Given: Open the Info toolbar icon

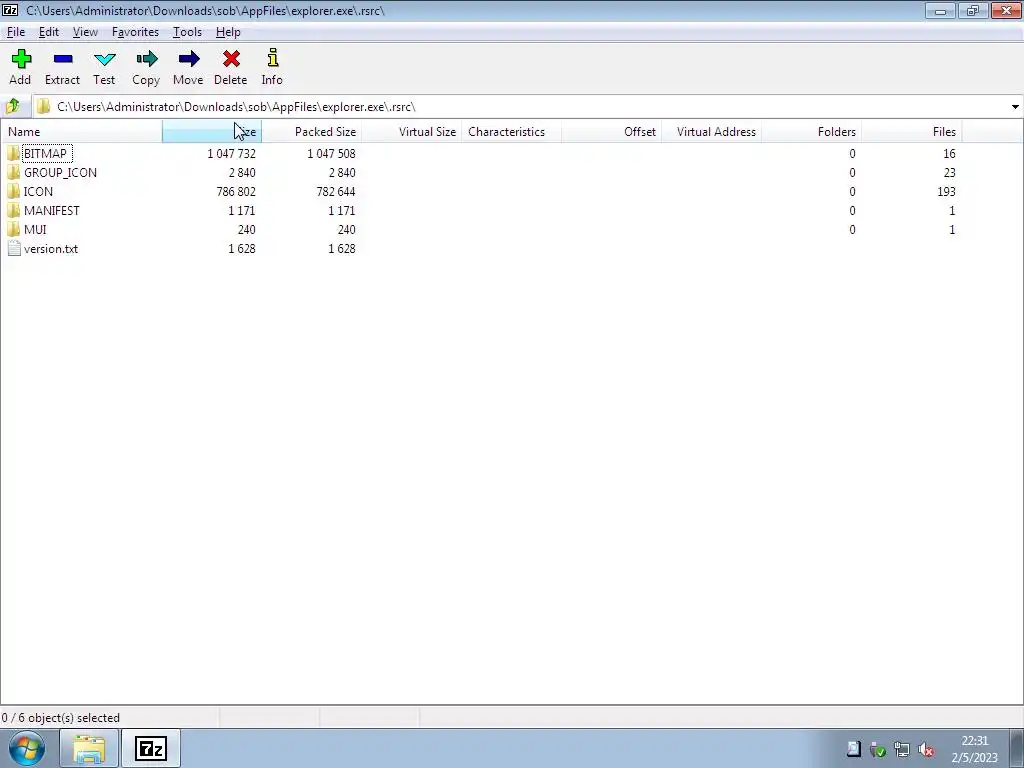Looking at the screenshot, I should pos(272,58).
